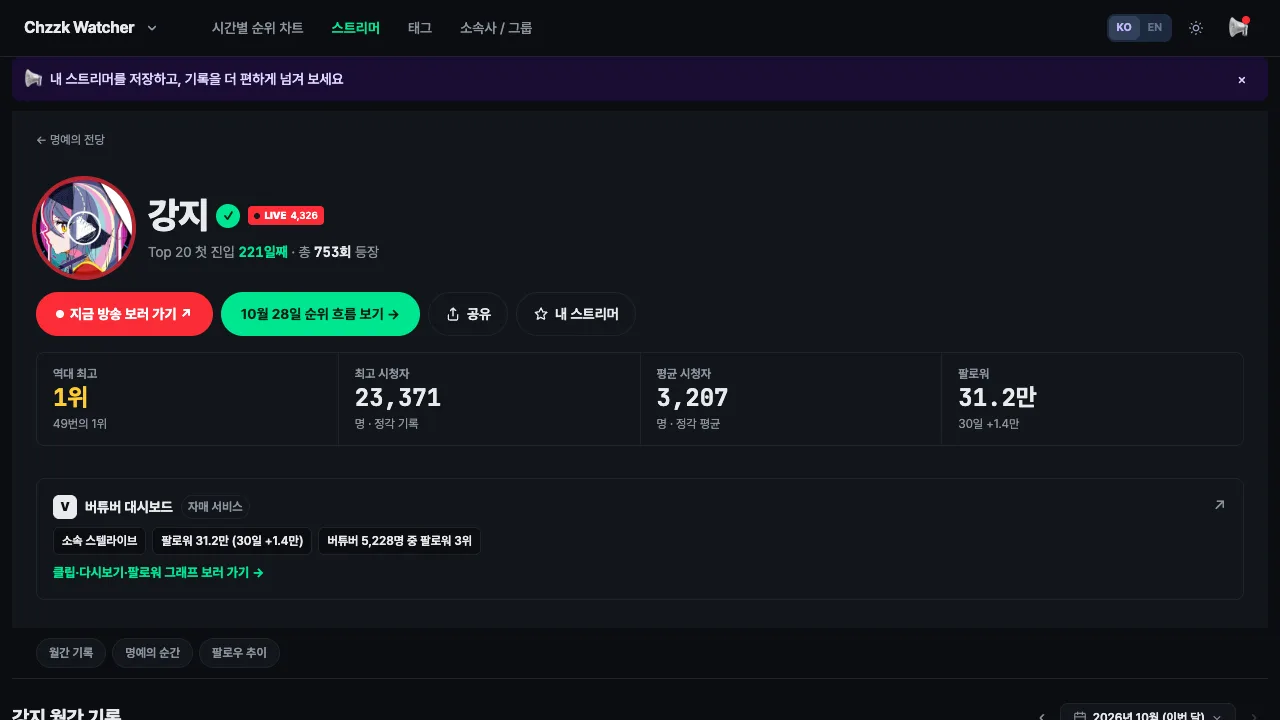The image size is (1280, 720).
Task: Open 클립·다시보기·팔로워 그래프 보러 가기 link
Action: pos(158,573)
